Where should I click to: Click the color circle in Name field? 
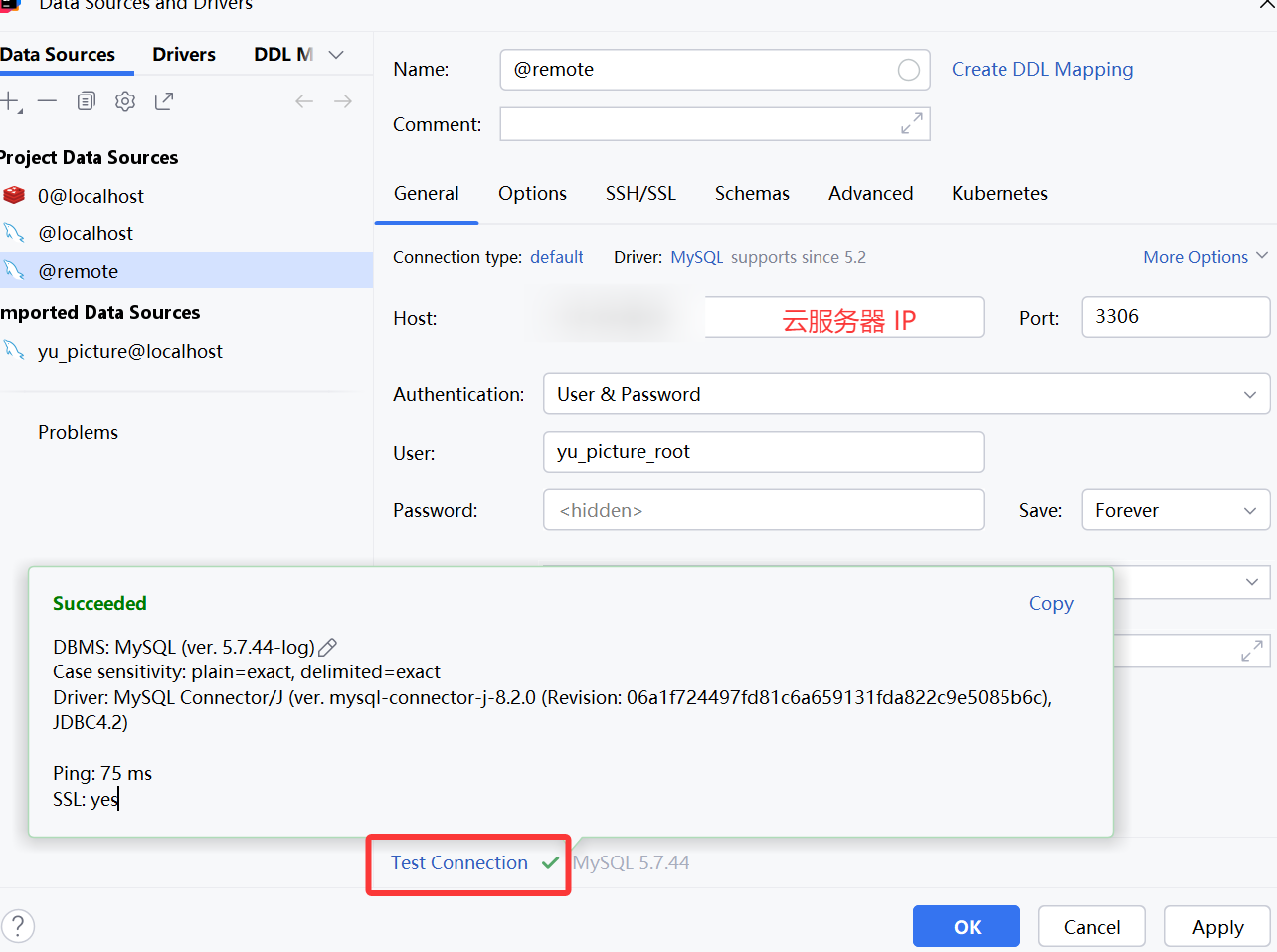[908, 70]
